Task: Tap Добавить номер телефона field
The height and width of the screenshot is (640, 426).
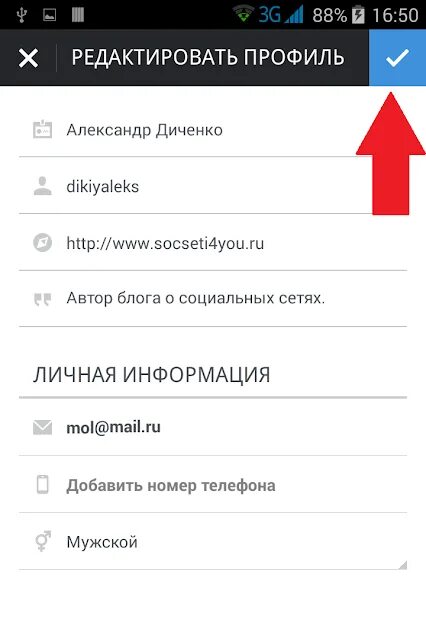Action: (x=213, y=485)
